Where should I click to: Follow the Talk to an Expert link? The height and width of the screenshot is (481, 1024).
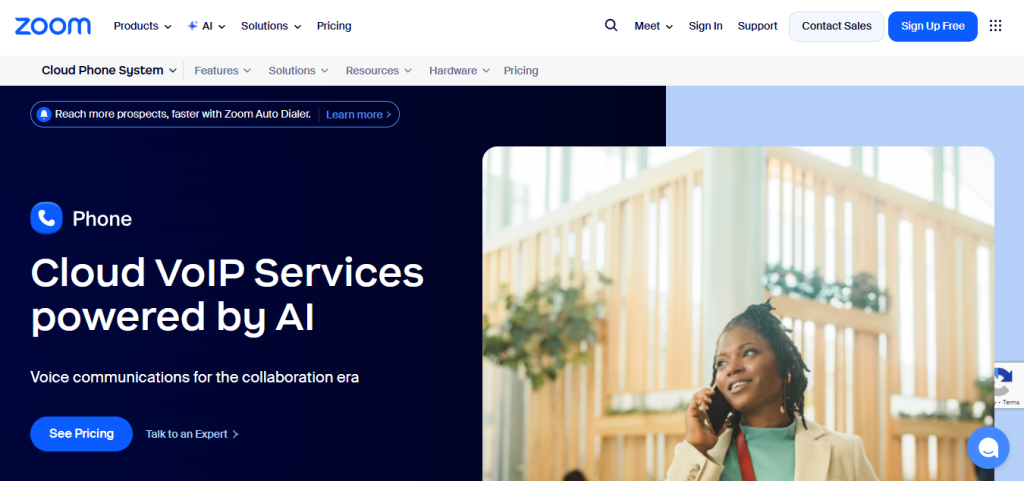[x=192, y=434]
